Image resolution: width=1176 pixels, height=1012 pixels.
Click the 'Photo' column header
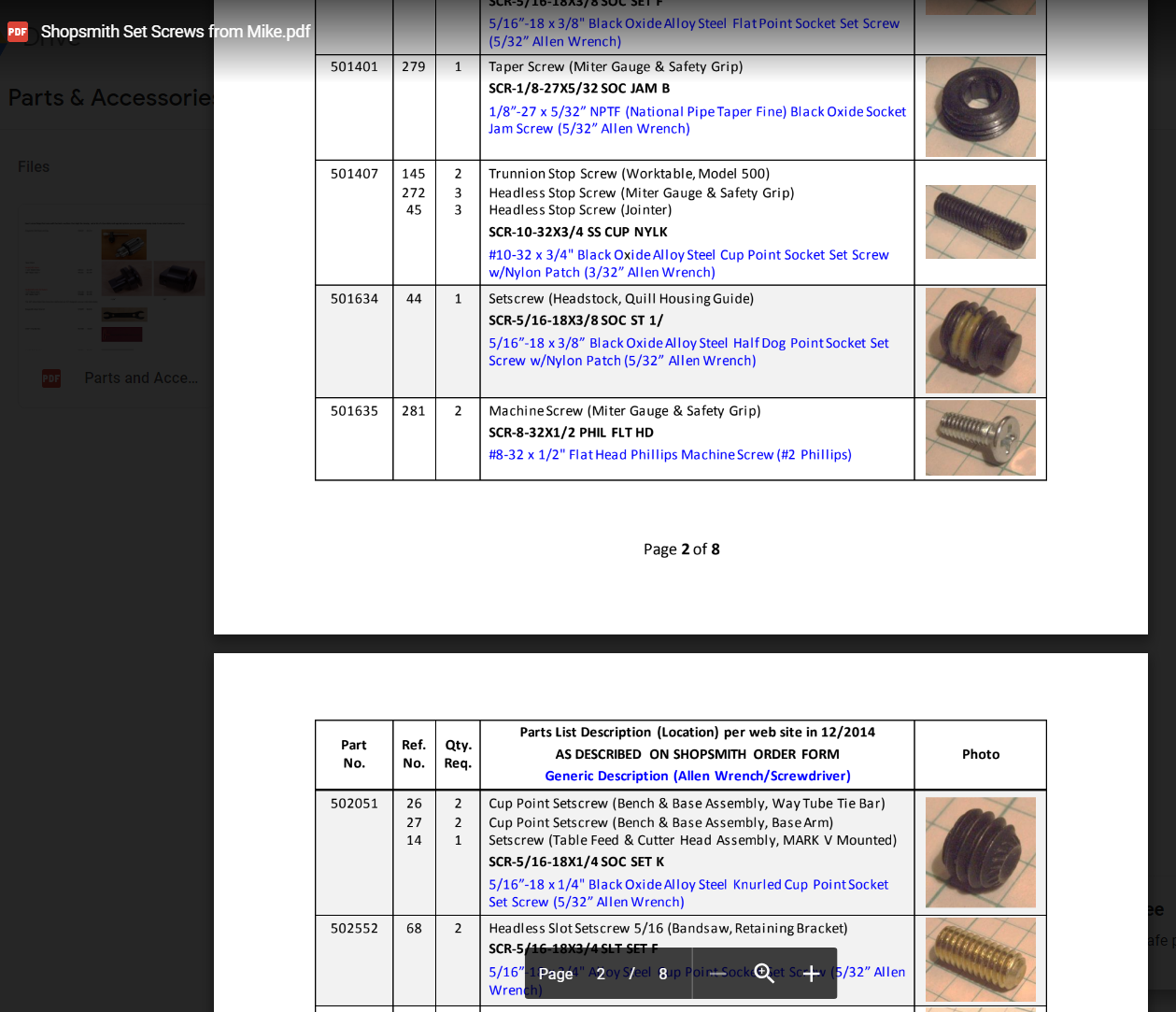pyautogui.click(x=981, y=754)
